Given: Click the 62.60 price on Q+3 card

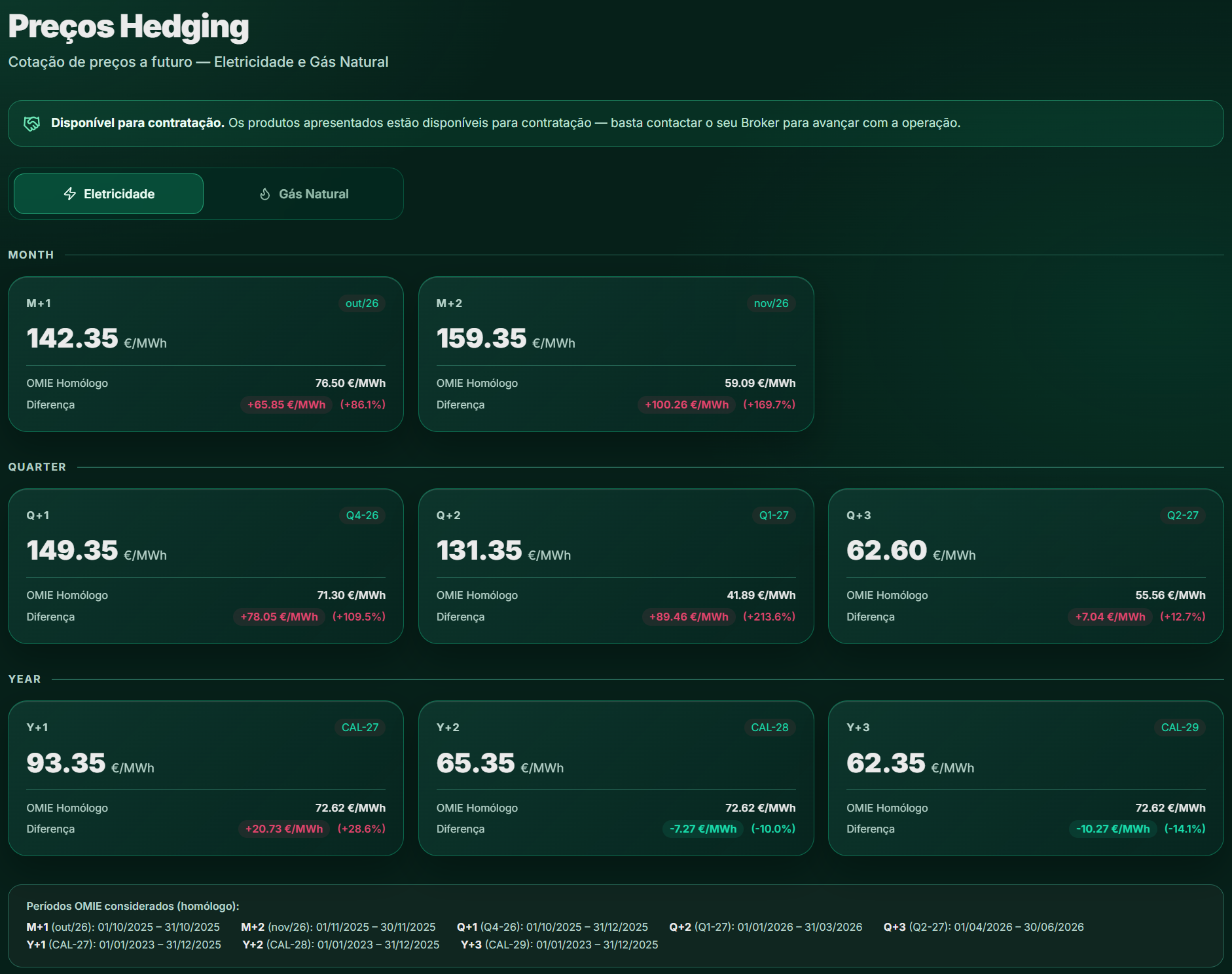Looking at the screenshot, I should (x=886, y=550).
